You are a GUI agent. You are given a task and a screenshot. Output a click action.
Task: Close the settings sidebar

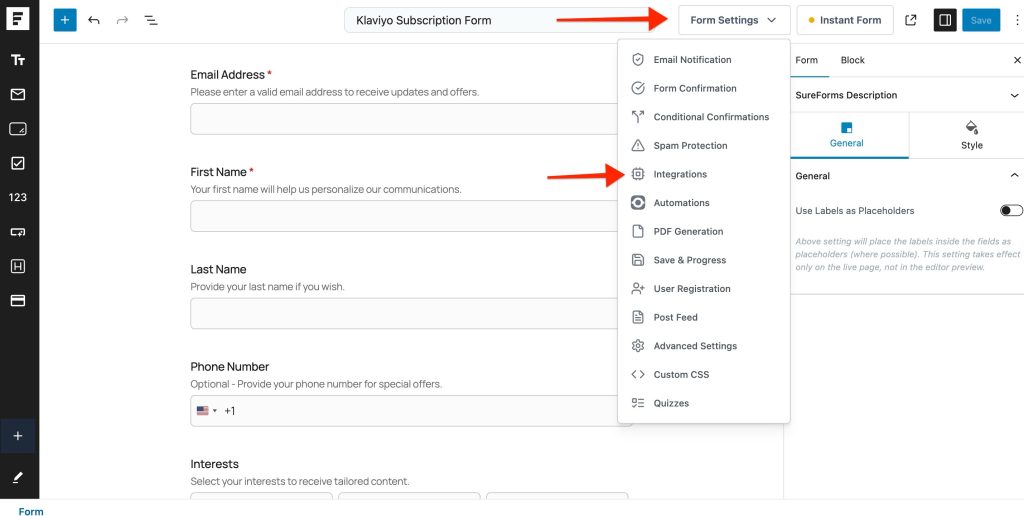tap(1017, 60)
